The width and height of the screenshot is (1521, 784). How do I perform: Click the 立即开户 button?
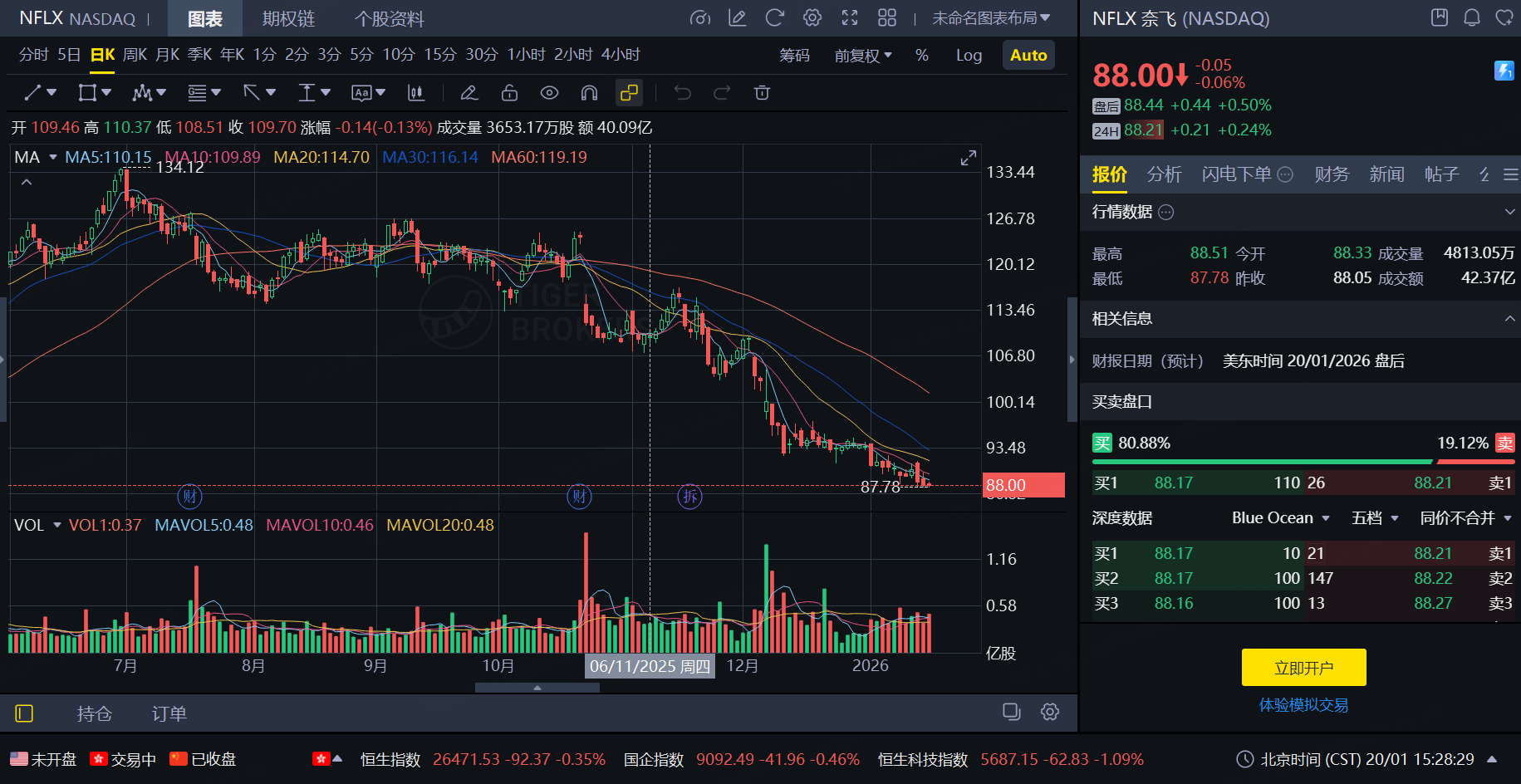(x=1303, y=667)
